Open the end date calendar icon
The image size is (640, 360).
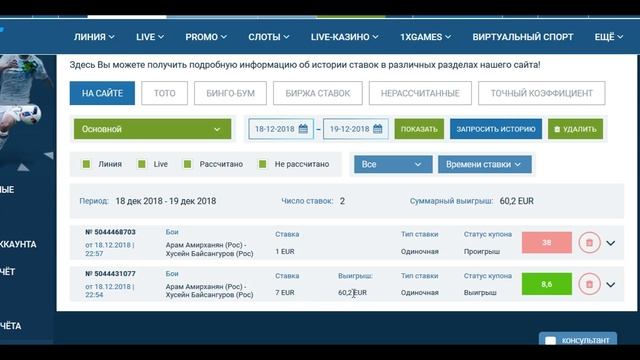click(x=378, y=129)
